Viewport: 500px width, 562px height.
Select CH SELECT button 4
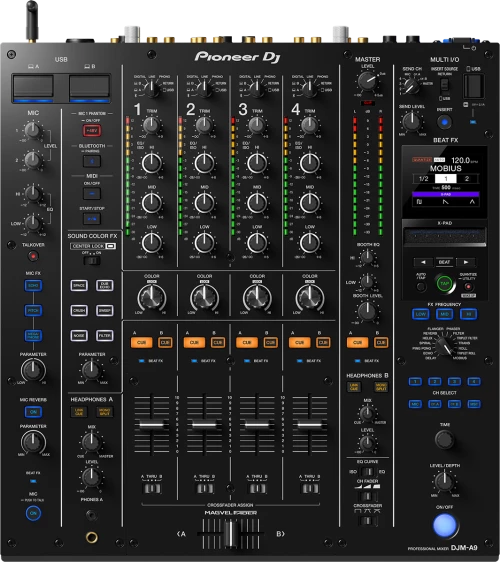474,381
